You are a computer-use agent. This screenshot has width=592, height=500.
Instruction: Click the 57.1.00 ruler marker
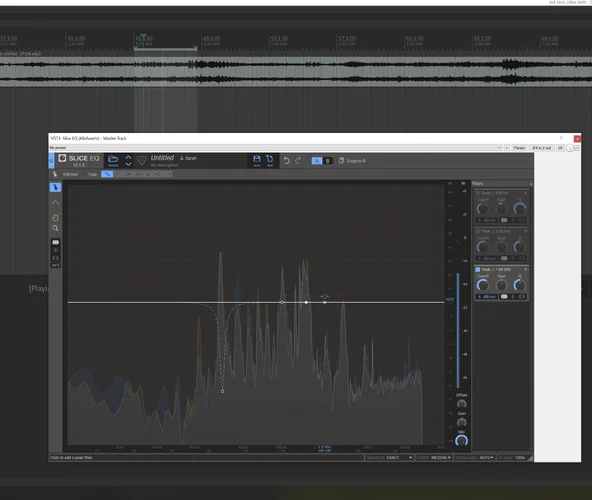coord(347,39)
